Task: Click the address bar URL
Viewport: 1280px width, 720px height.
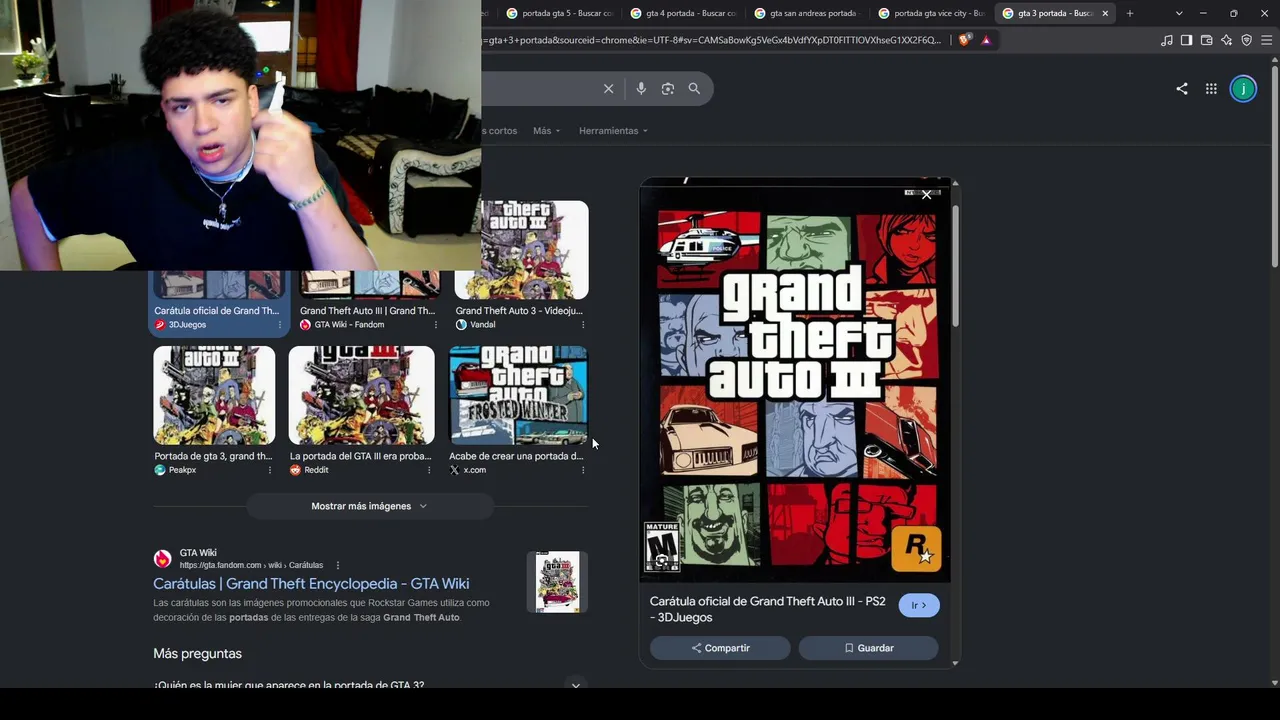Action: (x=714, y=40)
